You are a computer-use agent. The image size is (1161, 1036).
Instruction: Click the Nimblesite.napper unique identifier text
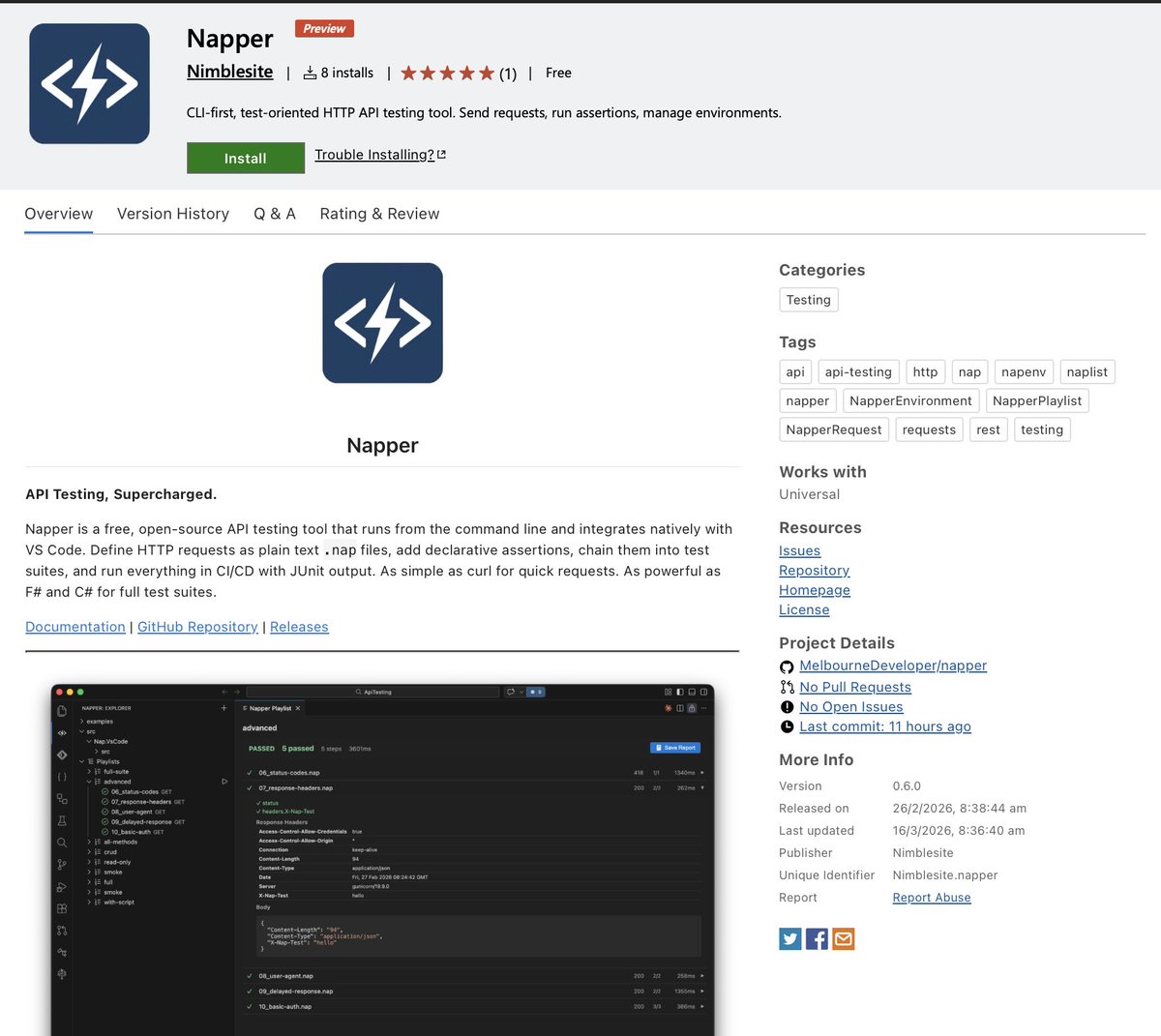pyautogui.click(x=945, y=875)
